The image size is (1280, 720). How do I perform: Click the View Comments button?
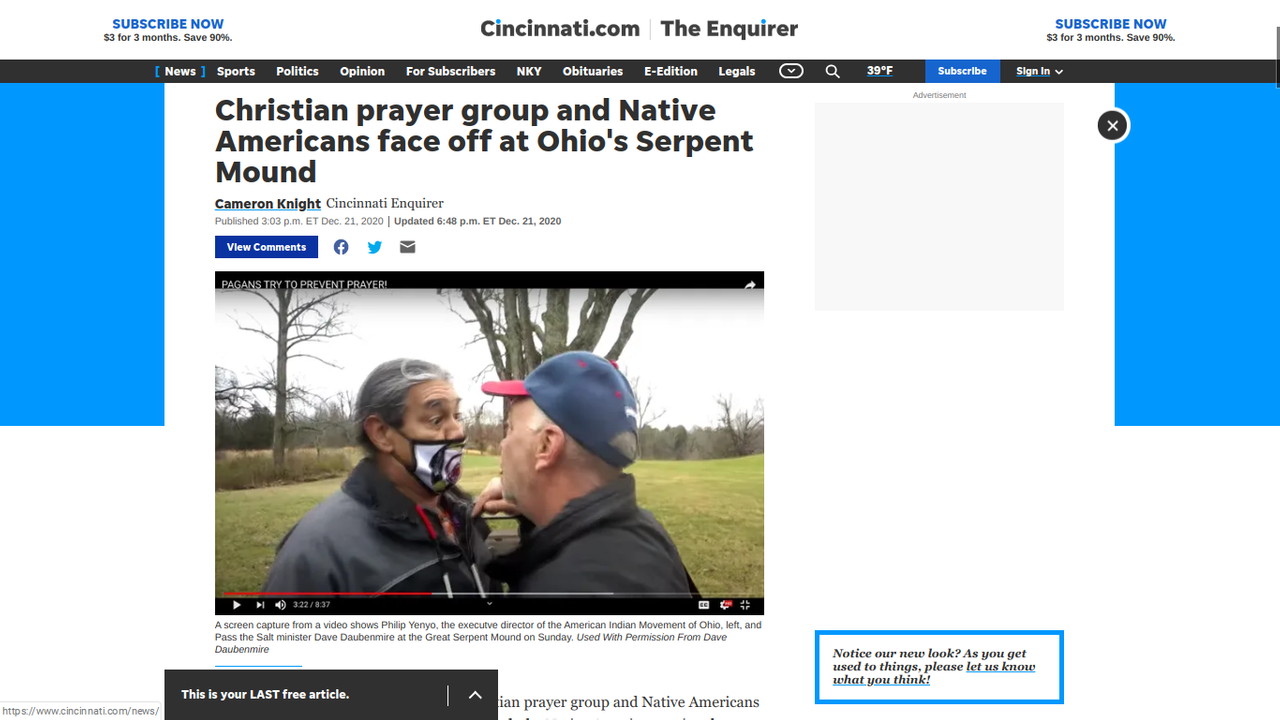tap(266, 247)
